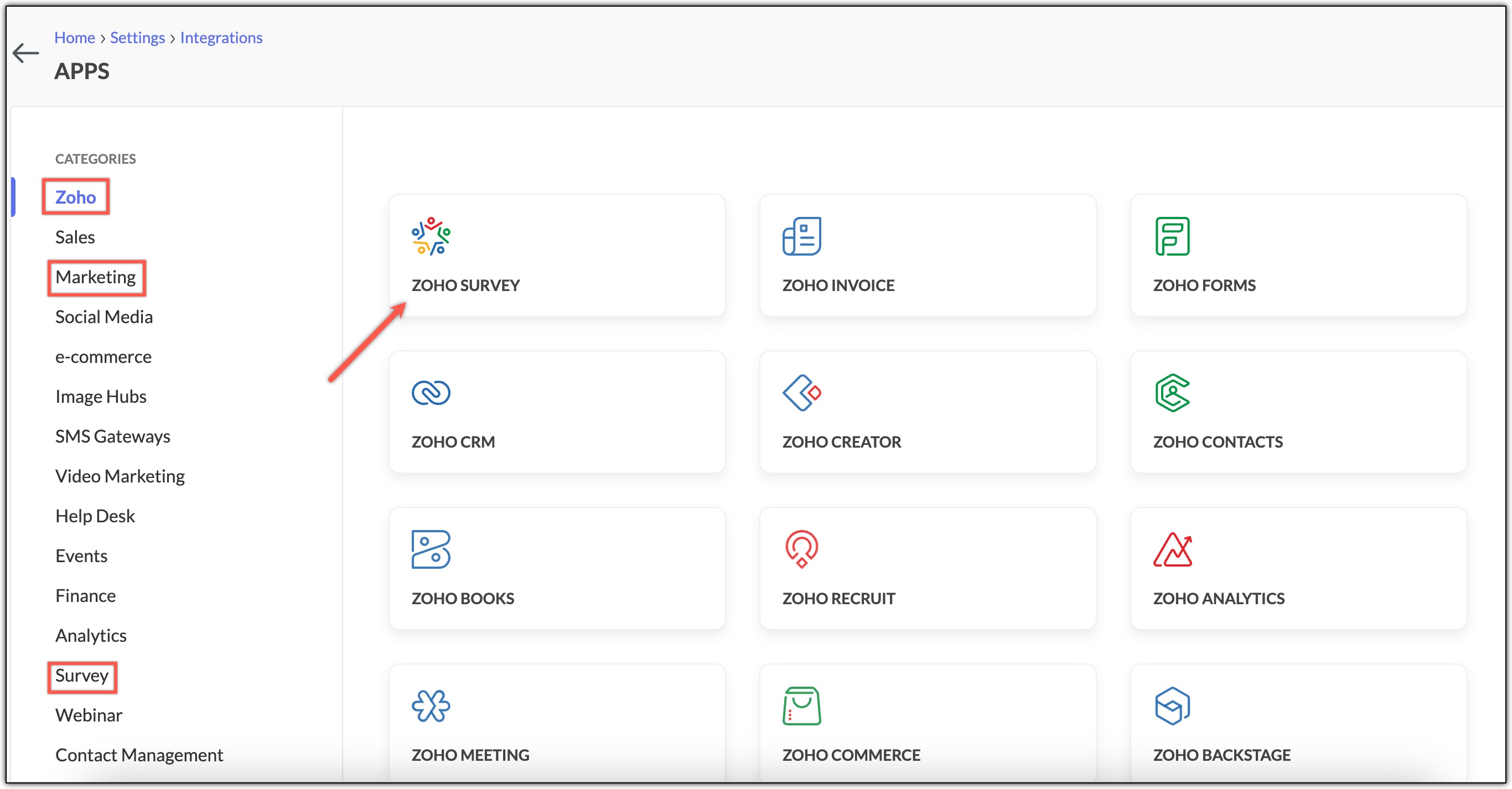This screenshot has height=789, width=1512.
Task: Choose the Survey category
Action: pos(82,676)
